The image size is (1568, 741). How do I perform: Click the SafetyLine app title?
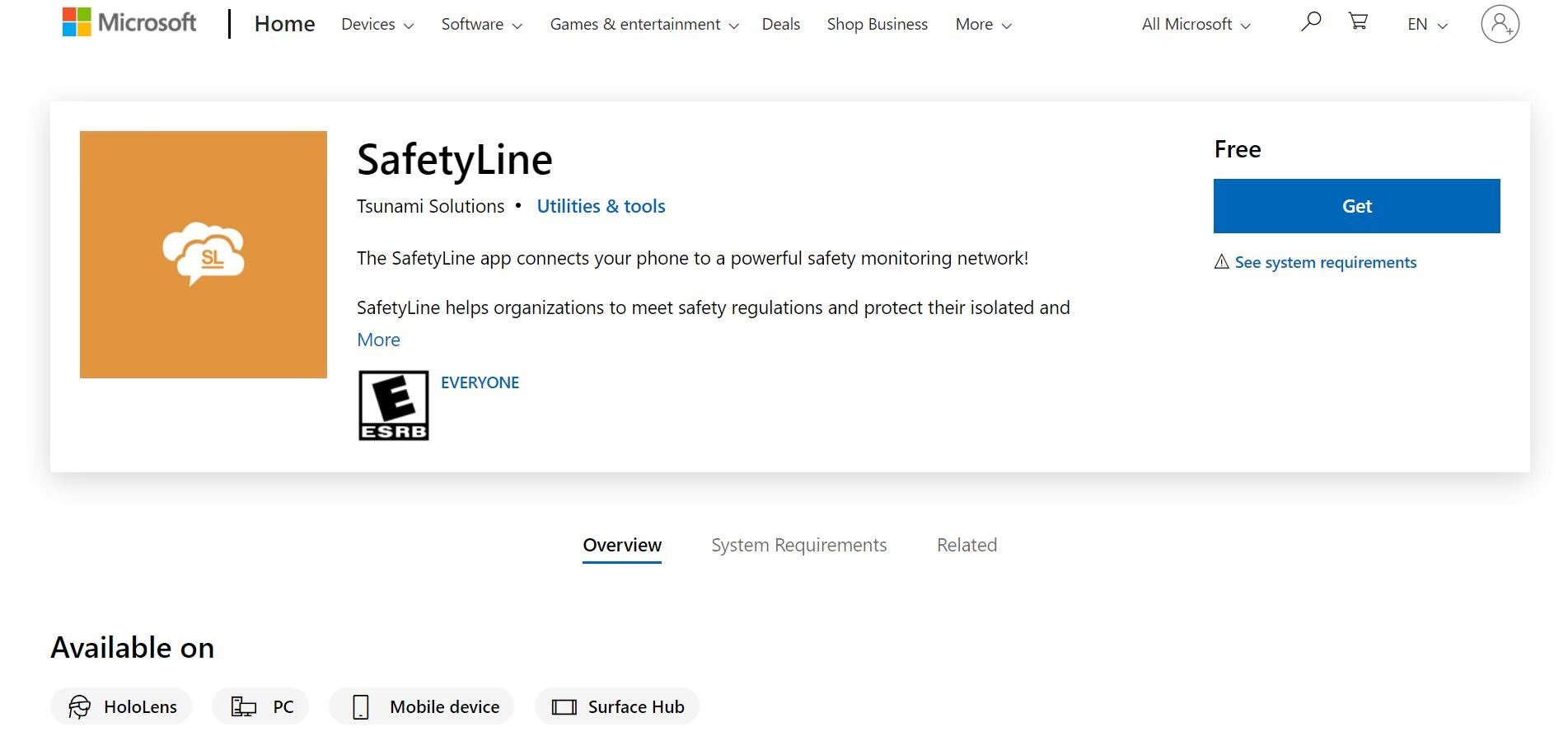point(455,160)
